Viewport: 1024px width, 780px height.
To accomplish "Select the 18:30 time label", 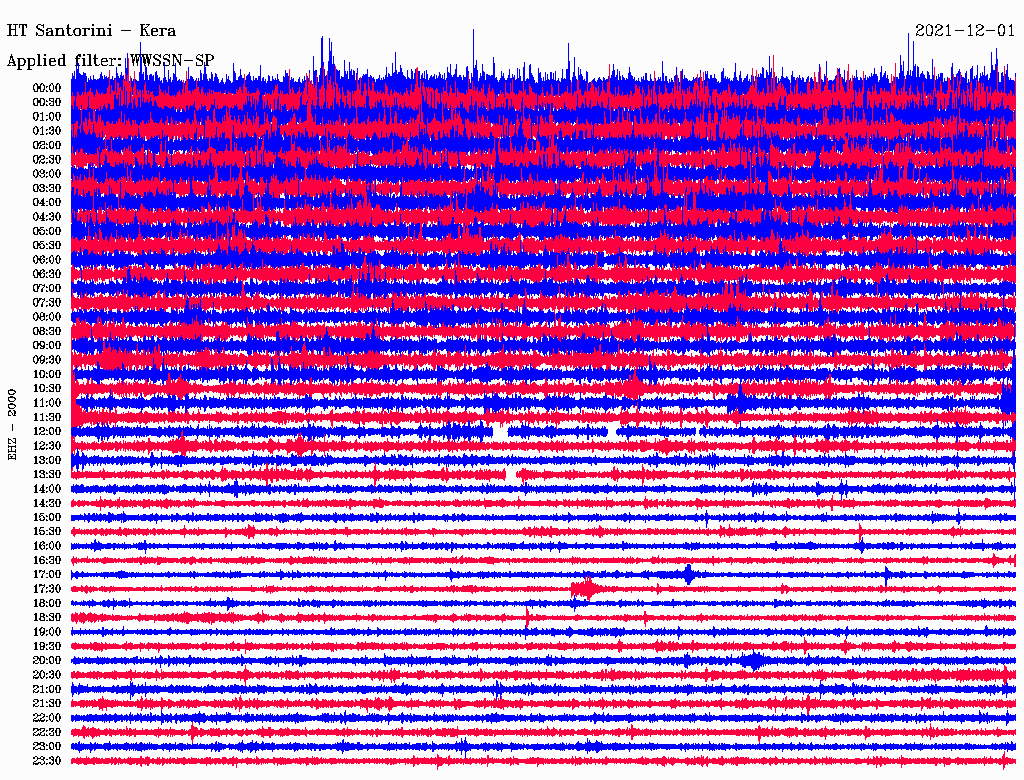I will point(47,617).
